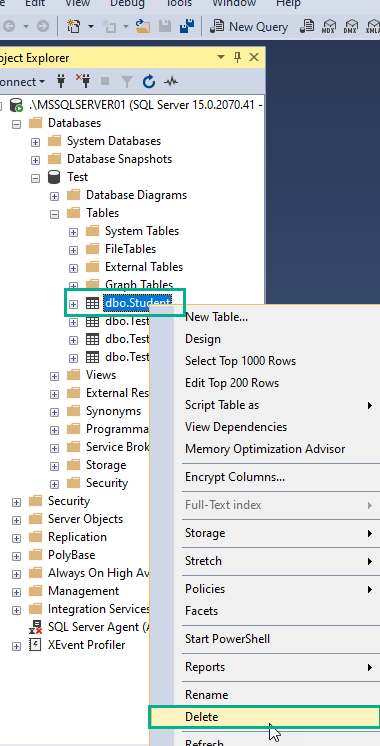Click the Open File folder icon

(142, 27)
